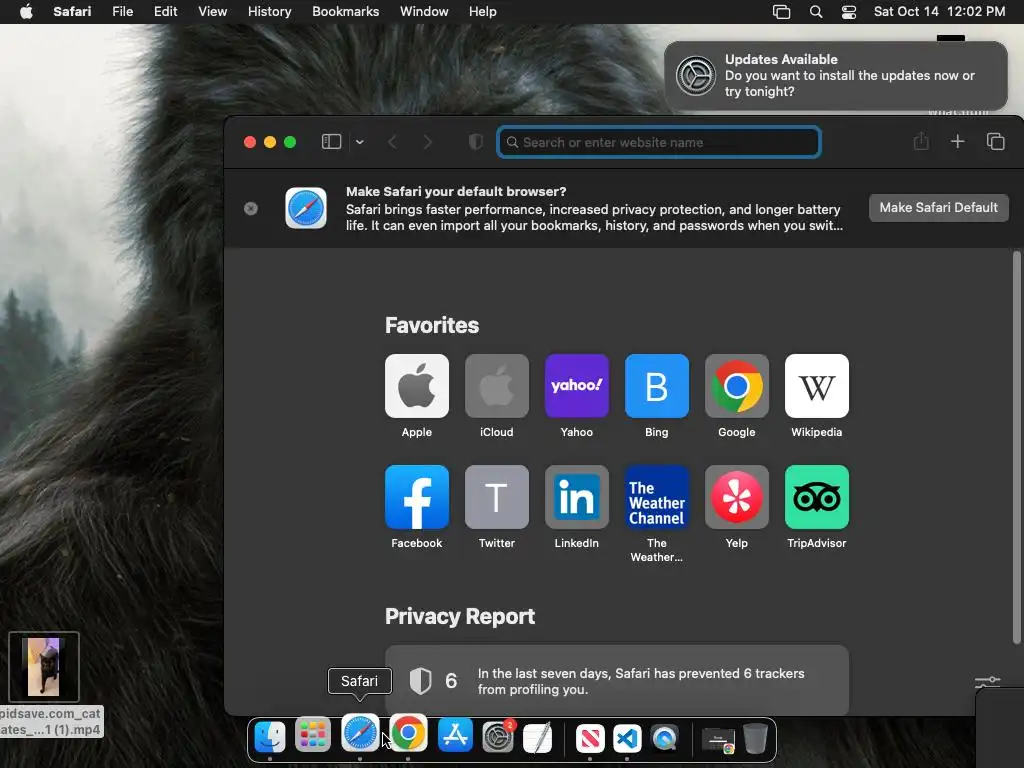Screen dimensions: 1024x768
Task: Click the date and time in the menu bar
Action: pyautogui.click(x=939, y=12)
